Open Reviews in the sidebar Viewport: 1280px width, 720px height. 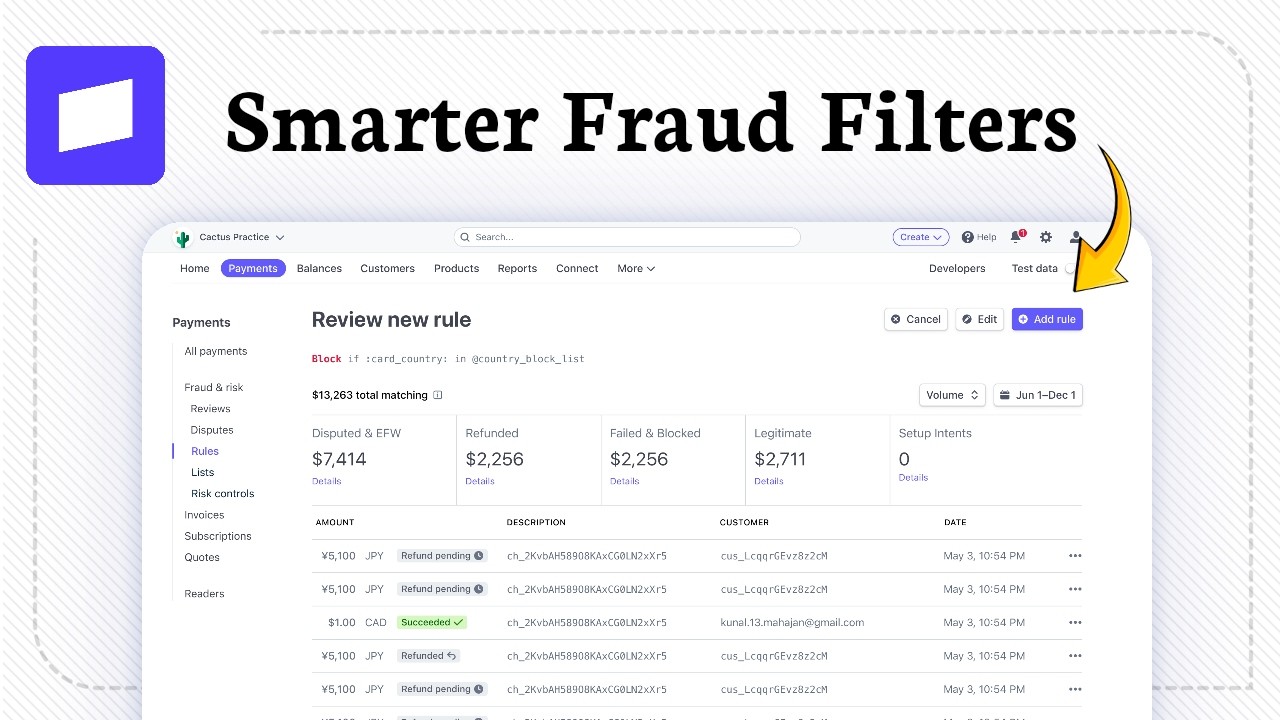click(210, 408)
